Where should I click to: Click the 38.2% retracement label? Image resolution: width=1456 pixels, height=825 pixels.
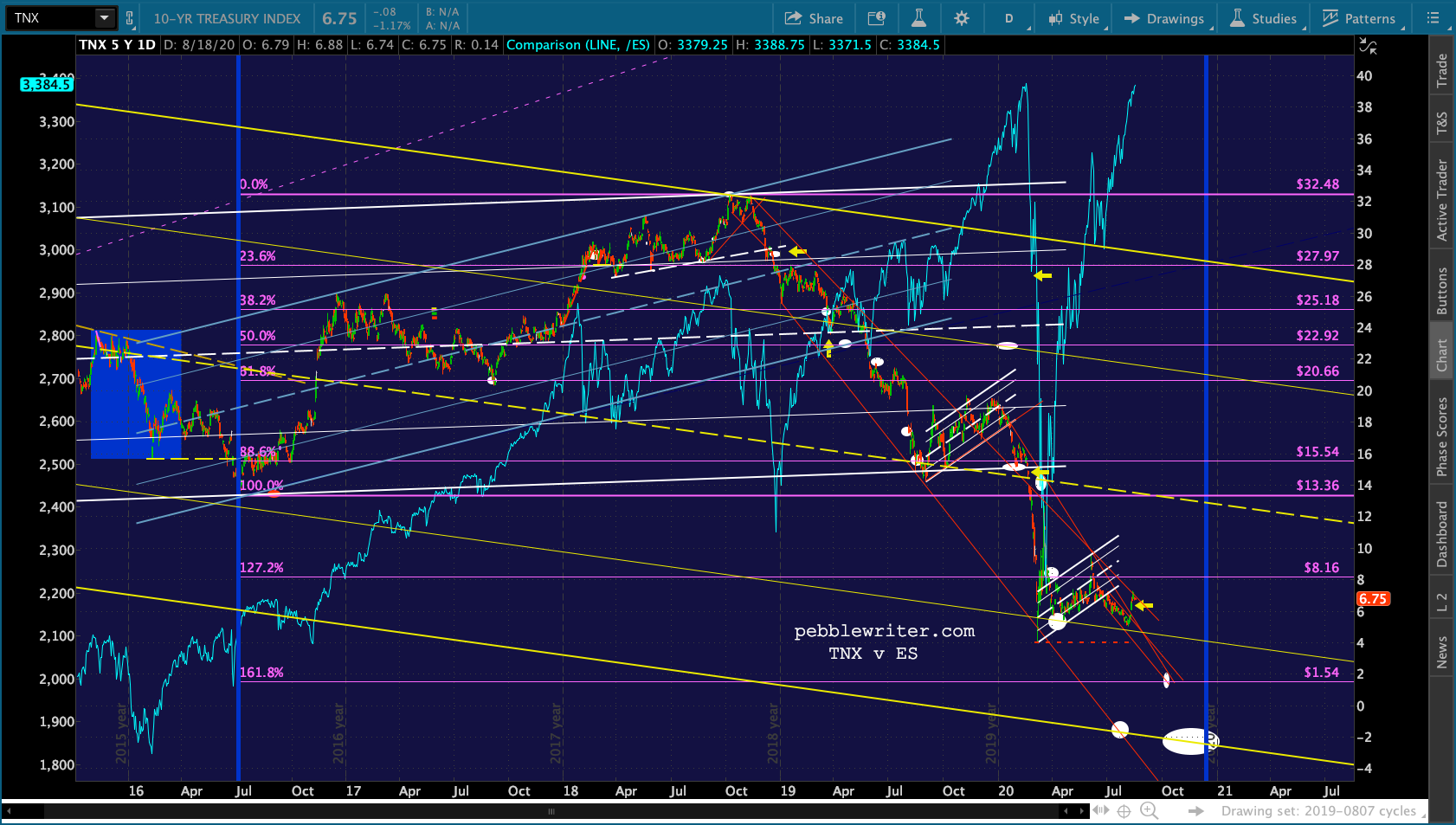pos(258,300)
